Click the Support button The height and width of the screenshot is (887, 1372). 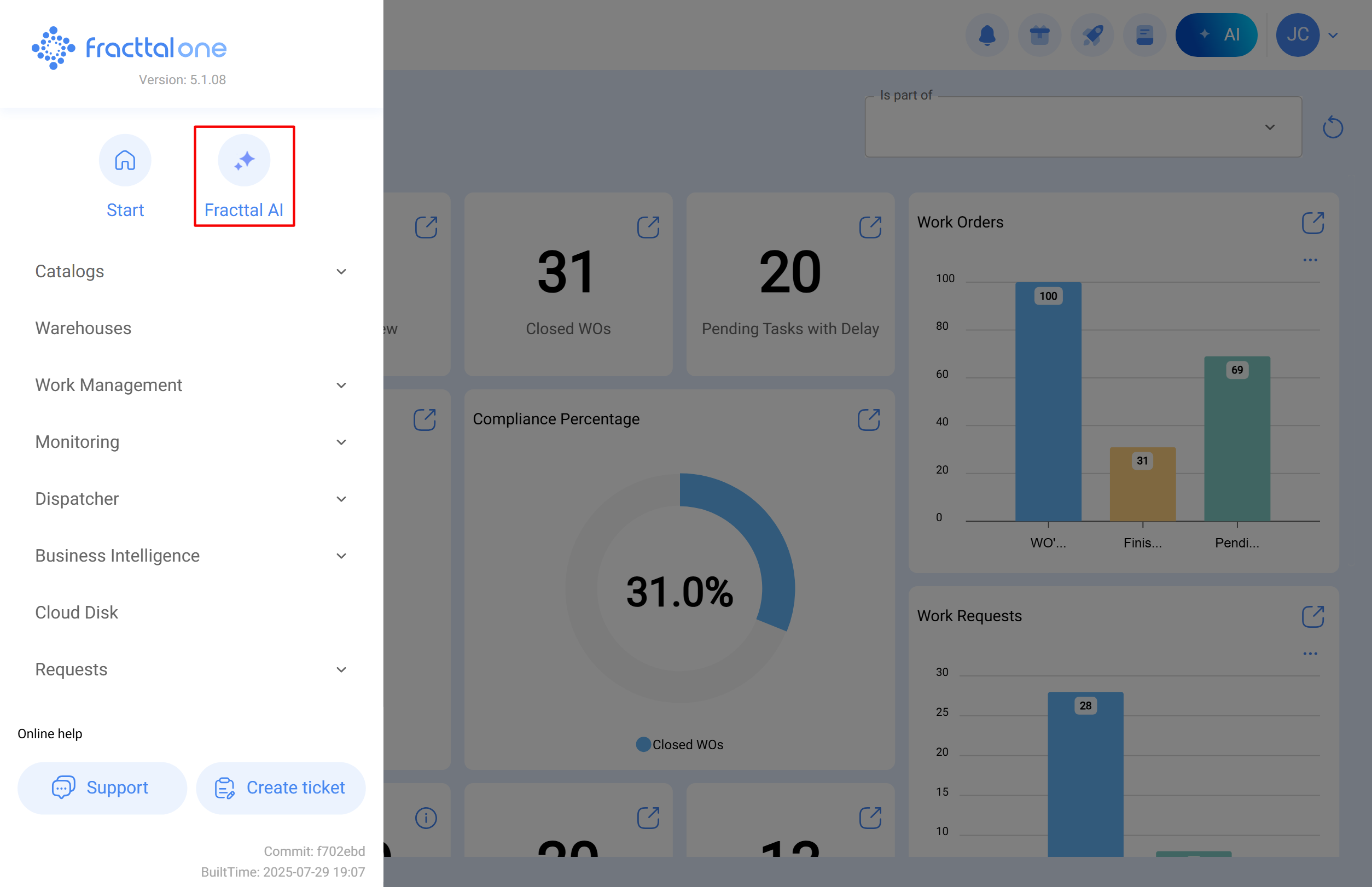pos(102,787)
